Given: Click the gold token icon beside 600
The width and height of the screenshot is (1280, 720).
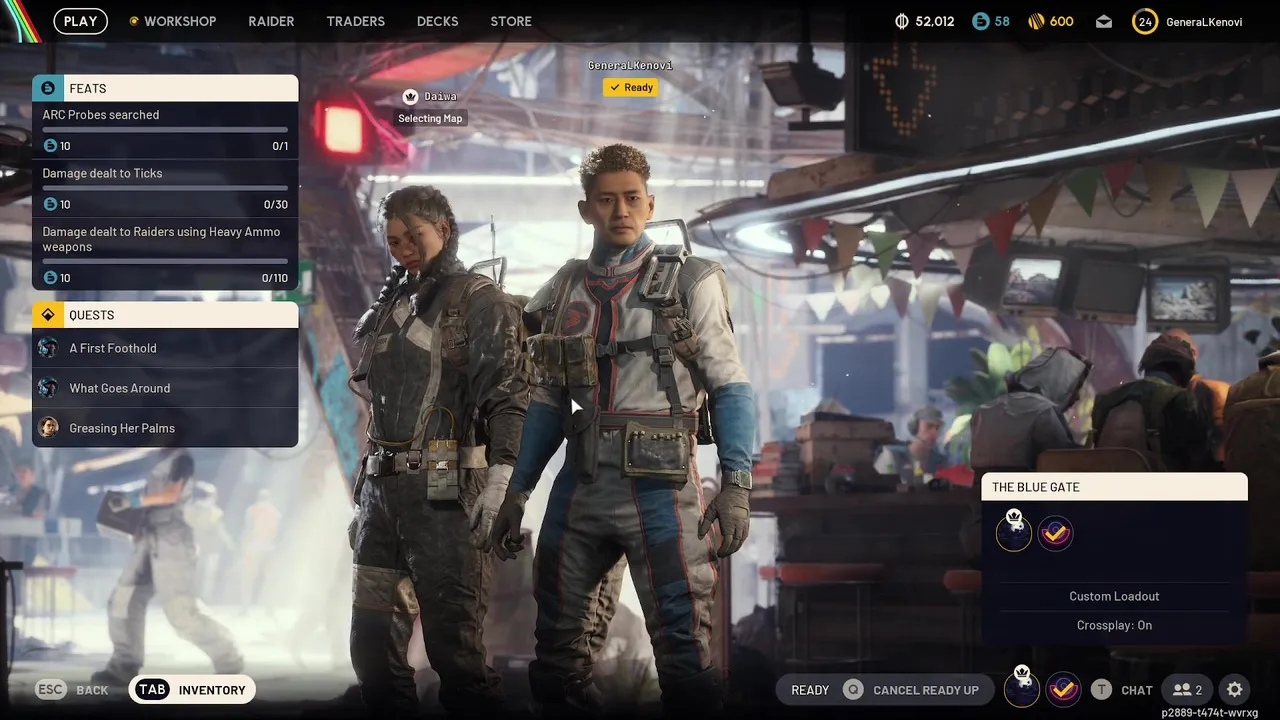Looking at the screenshot, I should click(1036, 21).
